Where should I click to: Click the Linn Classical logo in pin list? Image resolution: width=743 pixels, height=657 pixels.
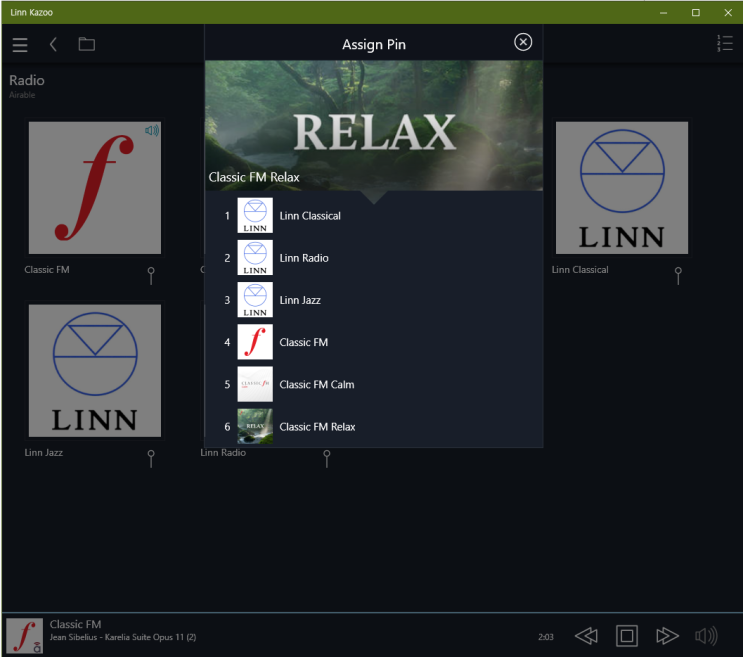(x=255, y=216)
